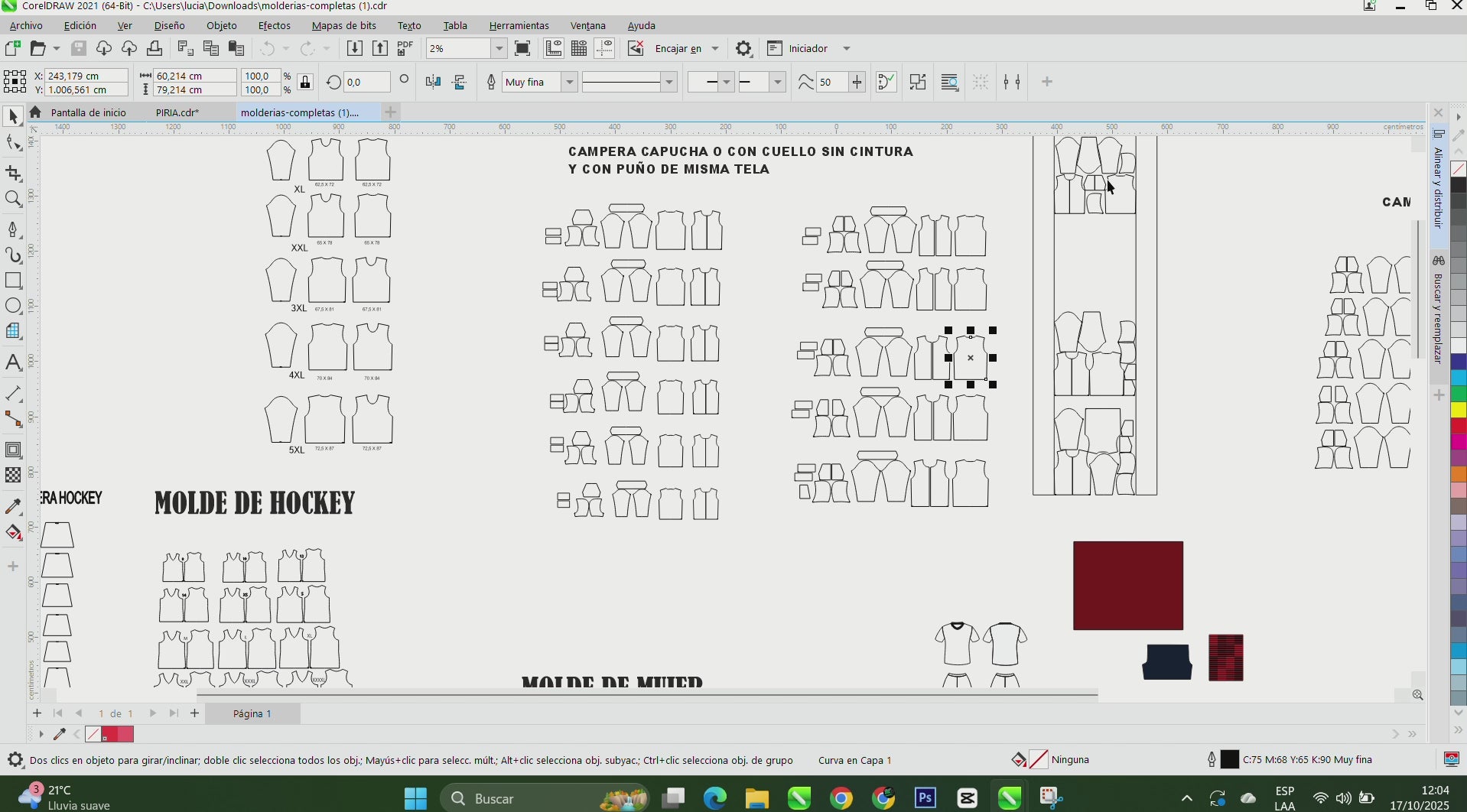Switch to the PIRIA.cdr document tab
The width and height of the screenshot is (1467, 812).
(x=177, y=112)
